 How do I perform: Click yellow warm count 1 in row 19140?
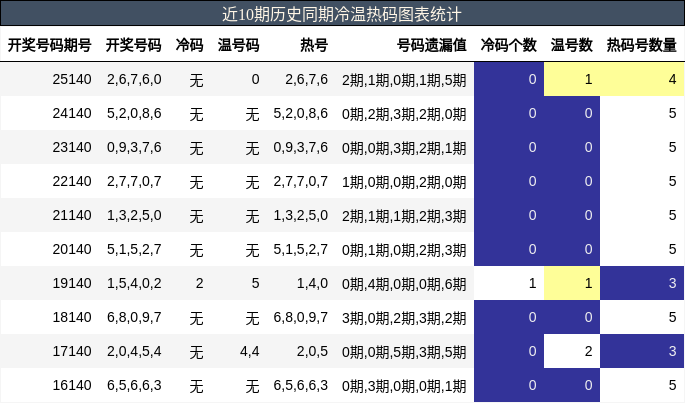point(572,283)
